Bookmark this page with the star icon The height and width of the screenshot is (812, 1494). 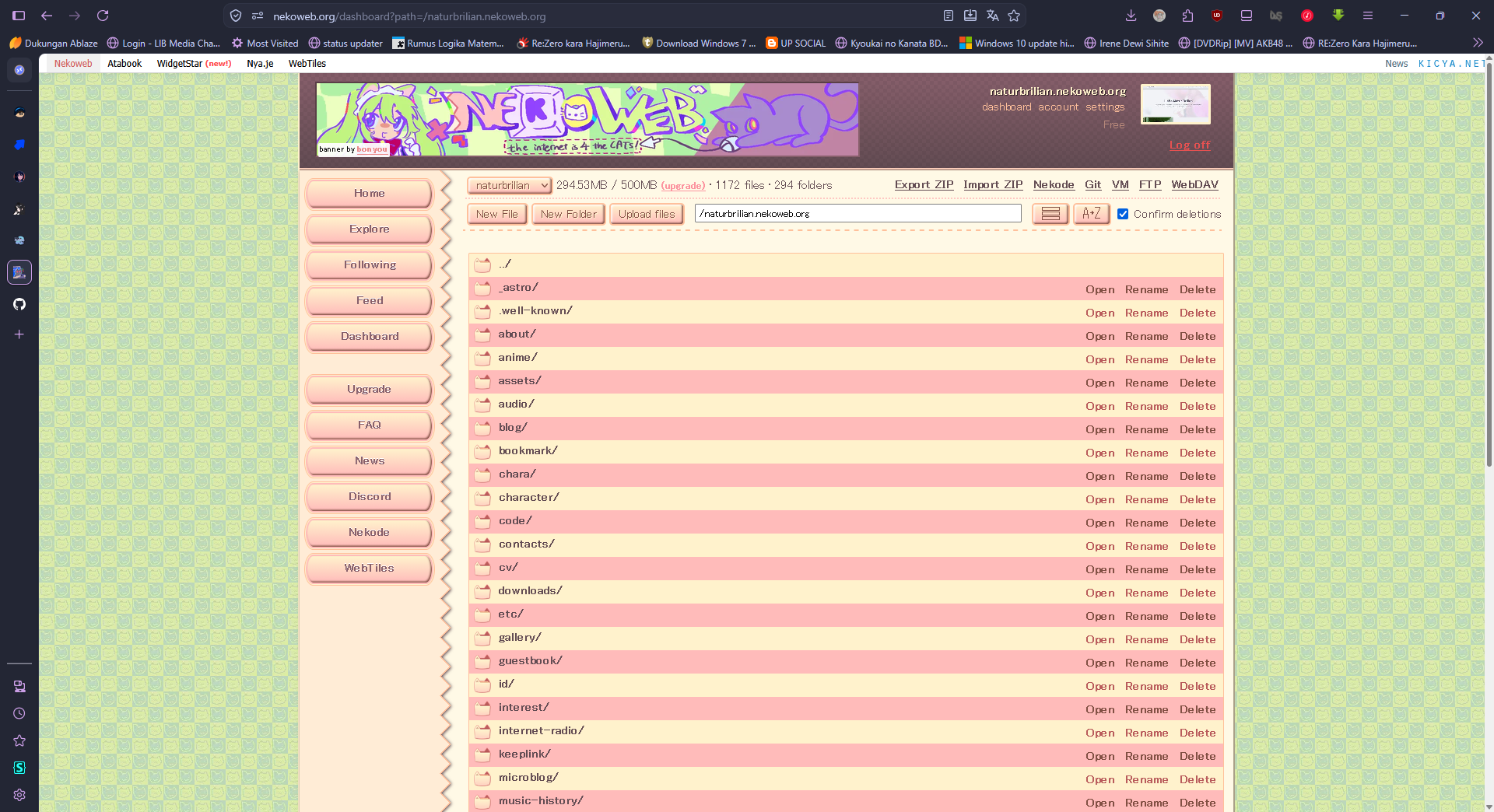[1014, 16]
